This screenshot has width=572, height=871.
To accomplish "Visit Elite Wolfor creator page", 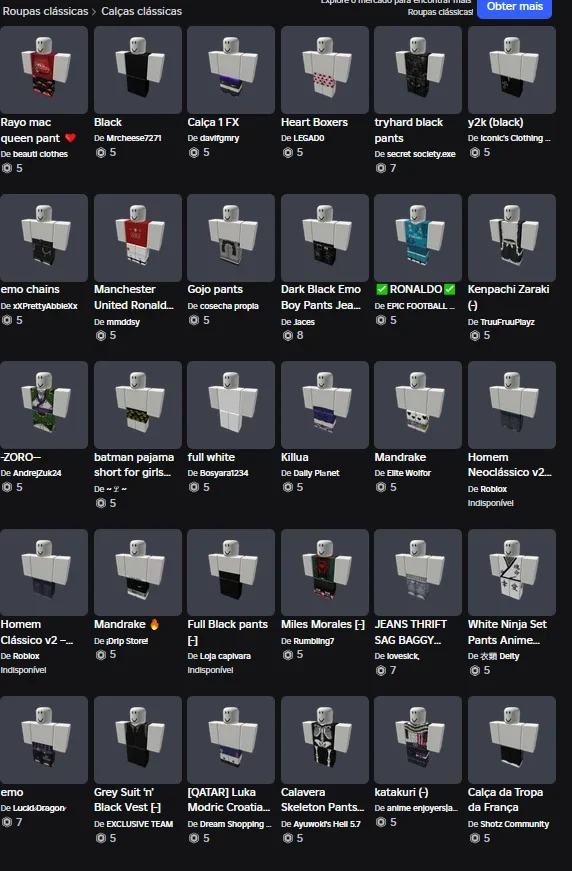I will [409, 473].
